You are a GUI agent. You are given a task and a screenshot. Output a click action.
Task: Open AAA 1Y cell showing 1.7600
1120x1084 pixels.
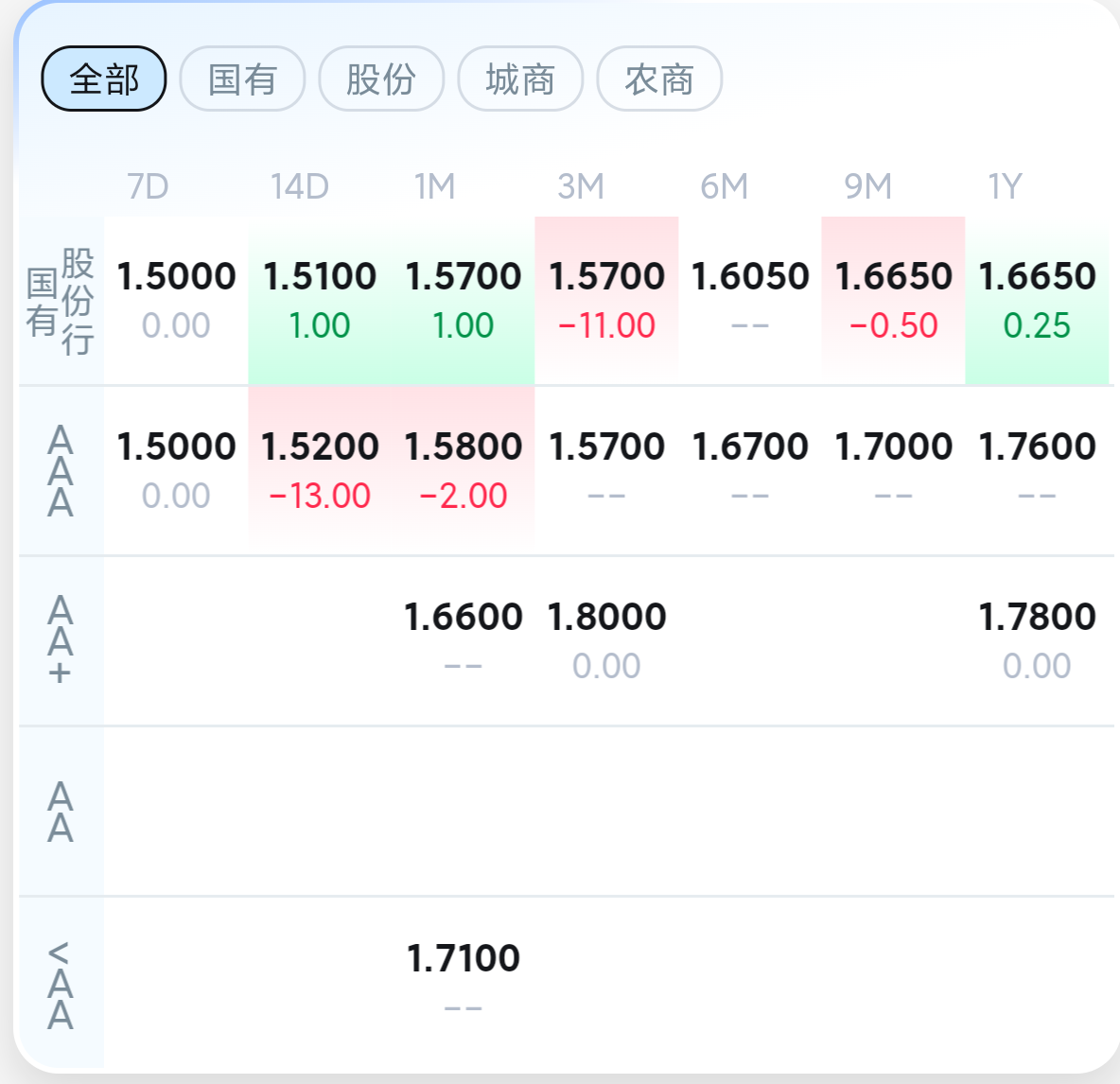pos(1037,471)
